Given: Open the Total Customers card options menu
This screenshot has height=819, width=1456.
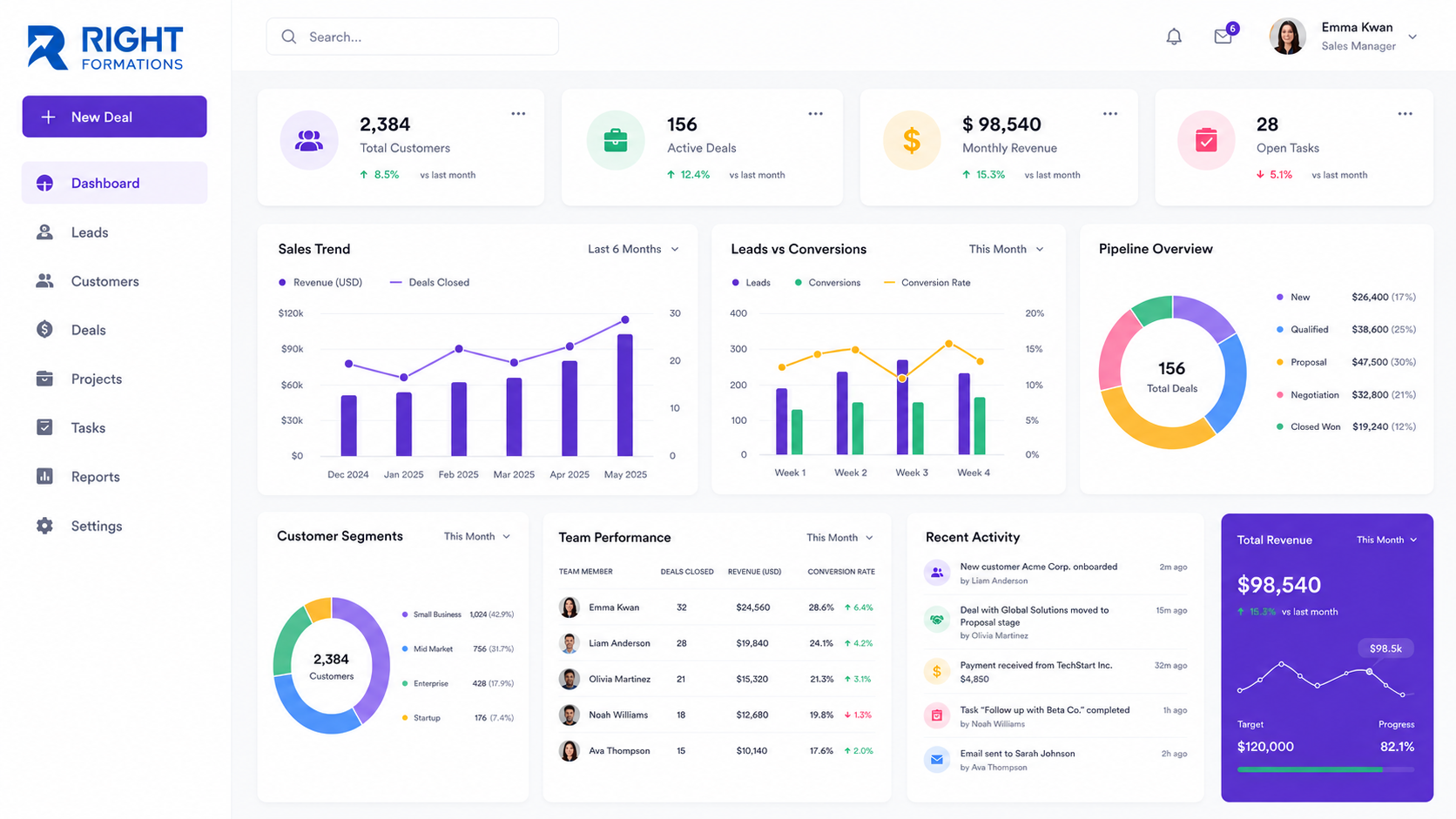Looking at the screenshot, I should pos(518,114).
